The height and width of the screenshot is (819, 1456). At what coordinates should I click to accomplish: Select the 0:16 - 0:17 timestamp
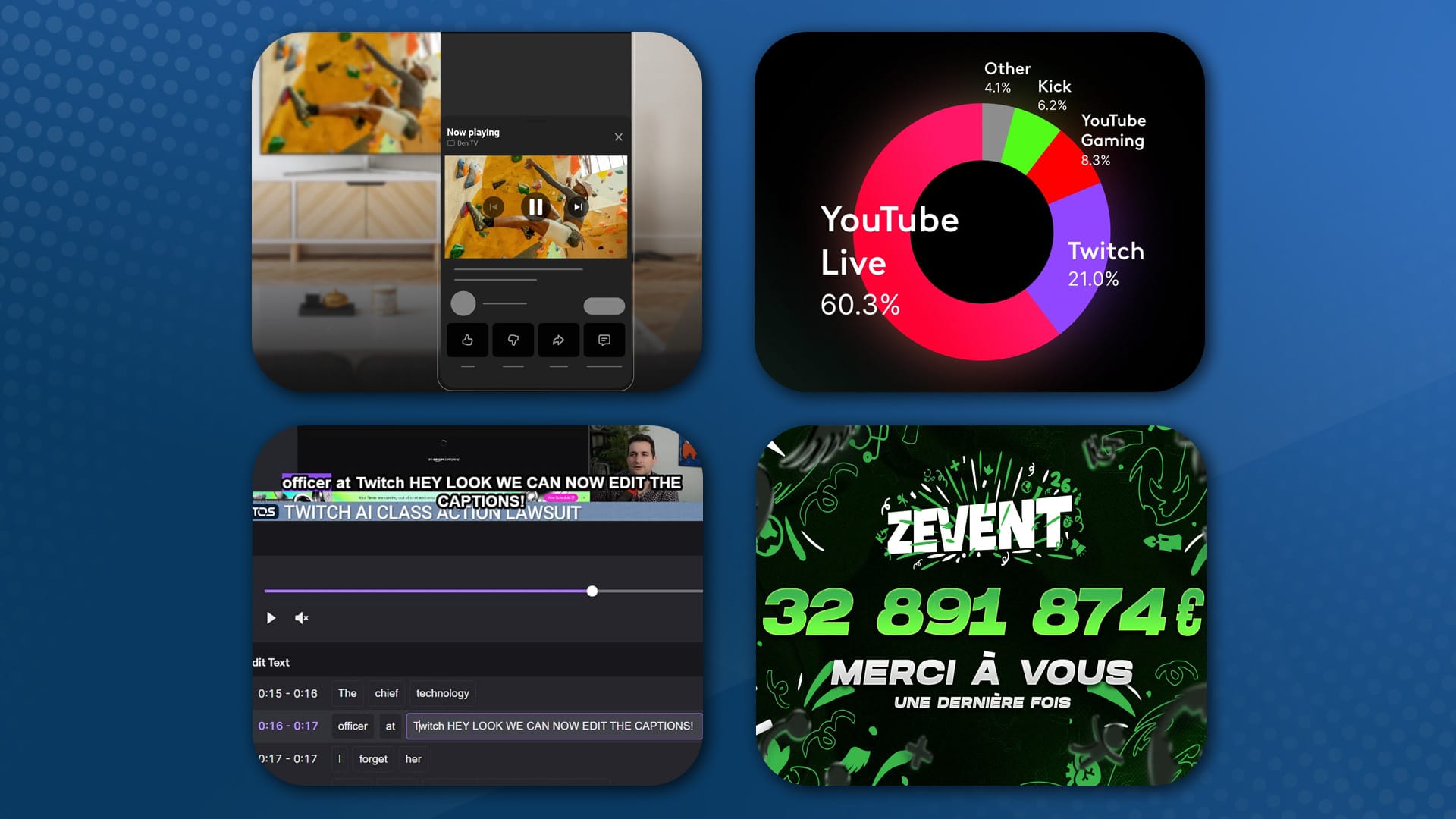pyautogui.click(x=288, y=726)
